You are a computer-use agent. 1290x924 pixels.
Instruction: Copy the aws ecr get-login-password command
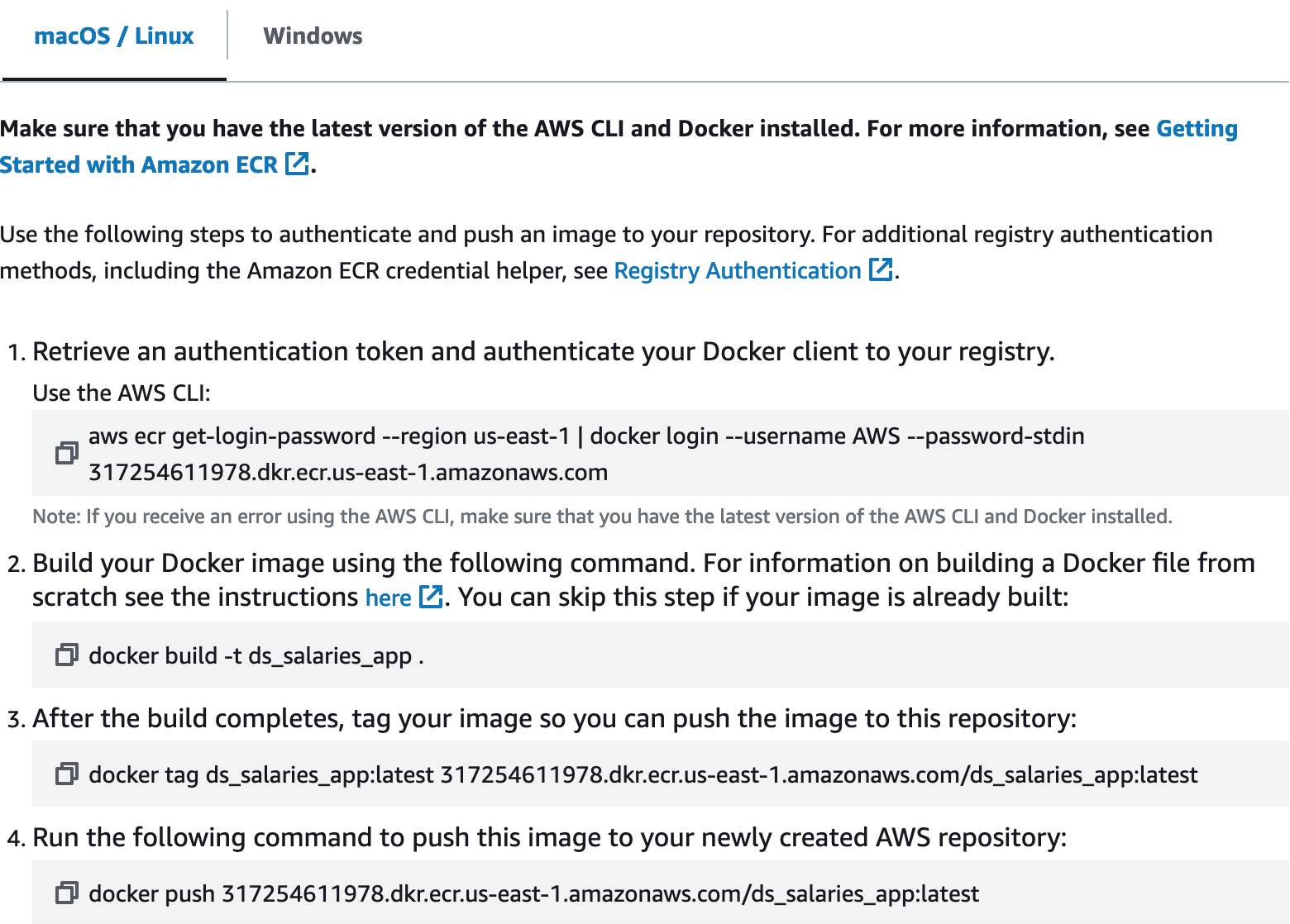[67, 453]
